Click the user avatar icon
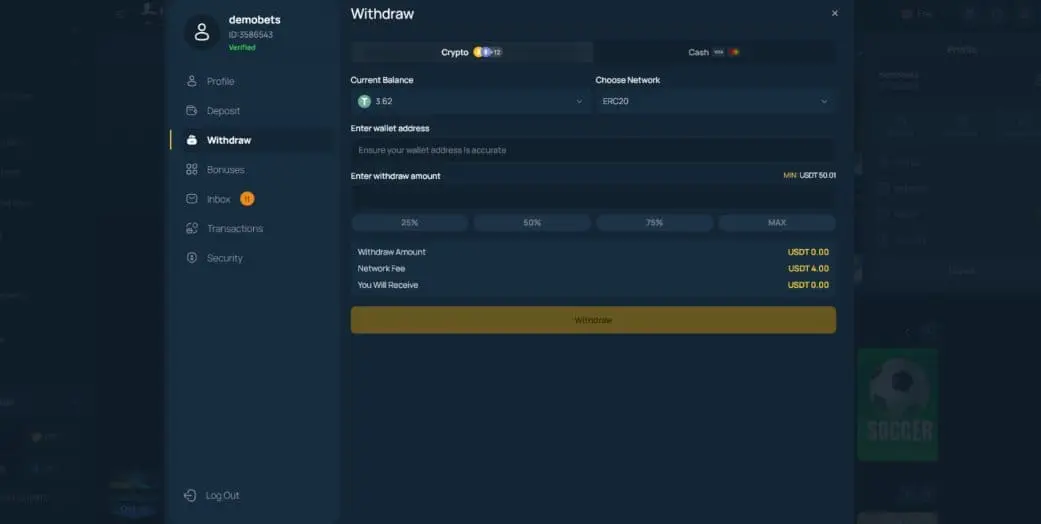Image resolution: width=1041 pixels, height=524 pixels. 202,32
